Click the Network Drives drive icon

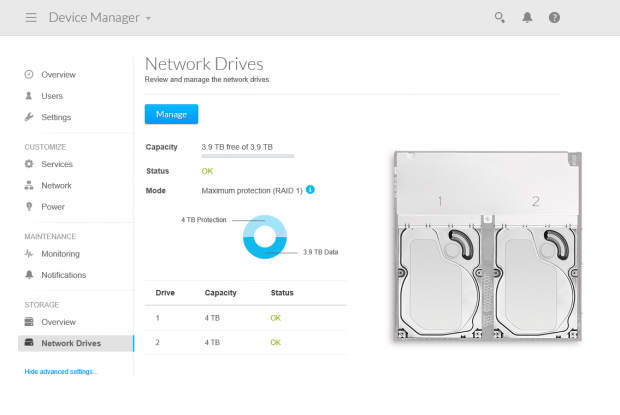29,342
